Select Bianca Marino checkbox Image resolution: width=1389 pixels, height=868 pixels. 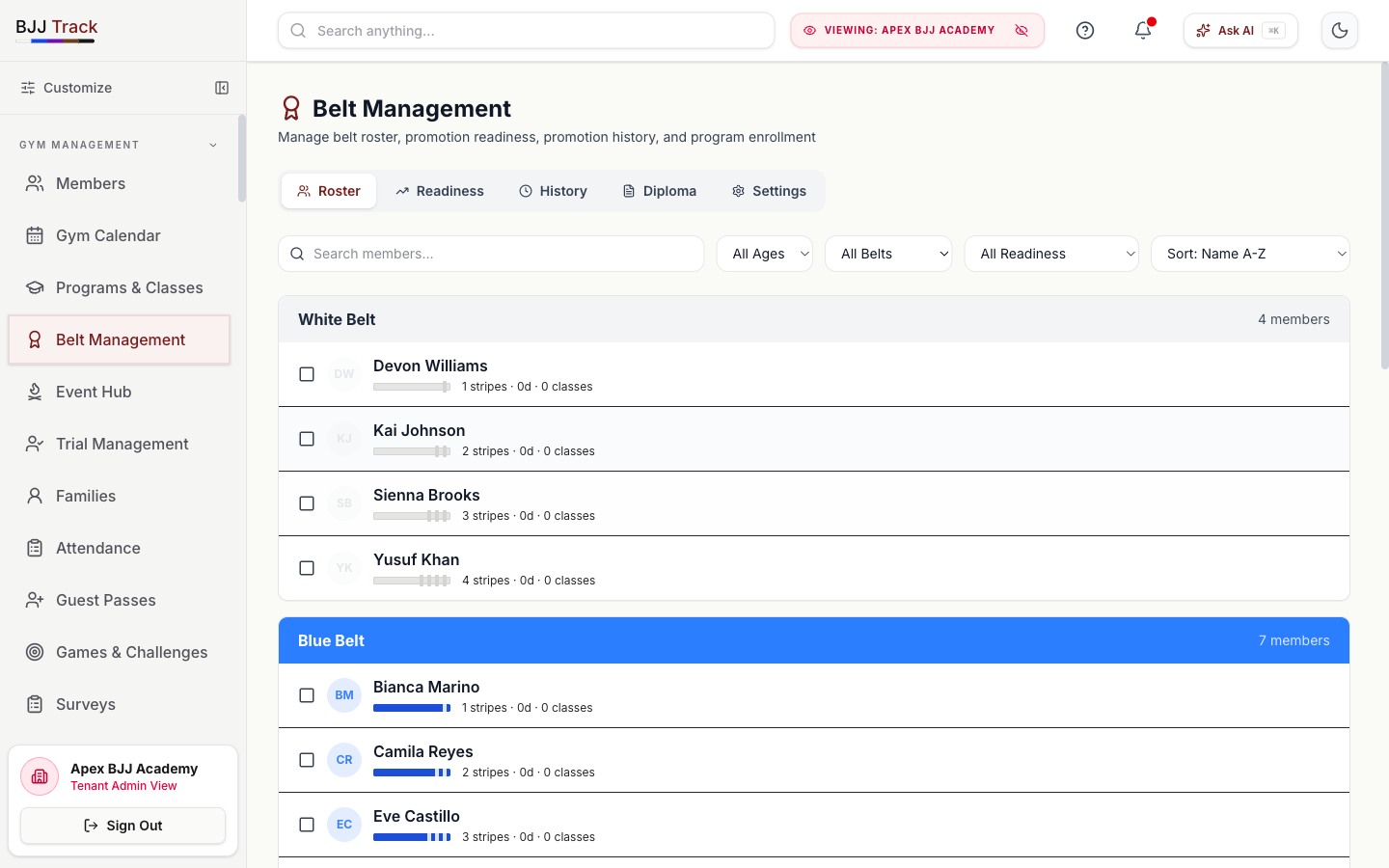pyautogui.click(x=307, y=695)
